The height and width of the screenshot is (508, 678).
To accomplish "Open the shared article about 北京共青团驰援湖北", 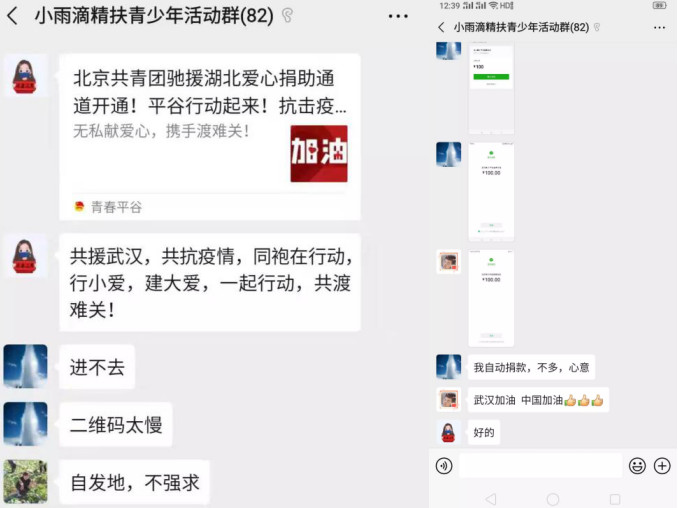I will pyautogui.click(x=210, y=137).
